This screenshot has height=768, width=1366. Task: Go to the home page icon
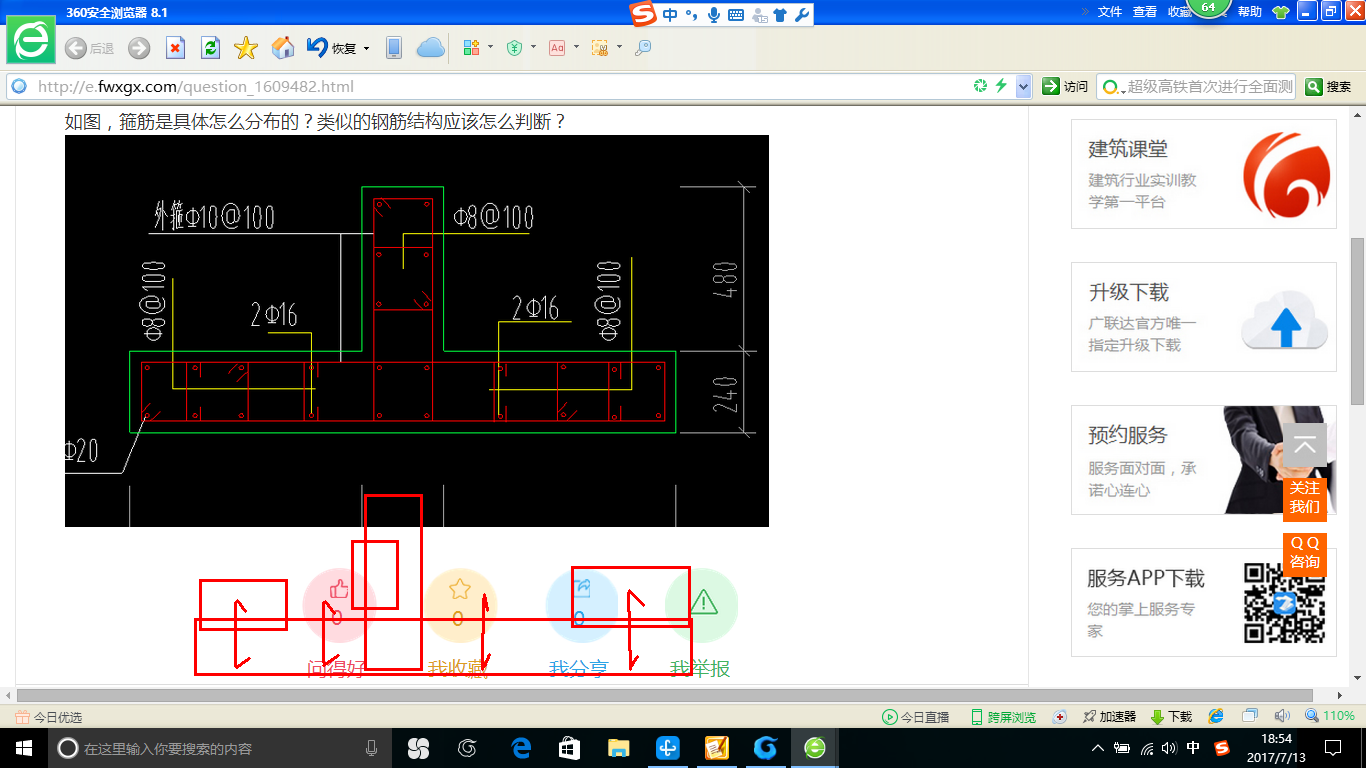tap(283, 48)
